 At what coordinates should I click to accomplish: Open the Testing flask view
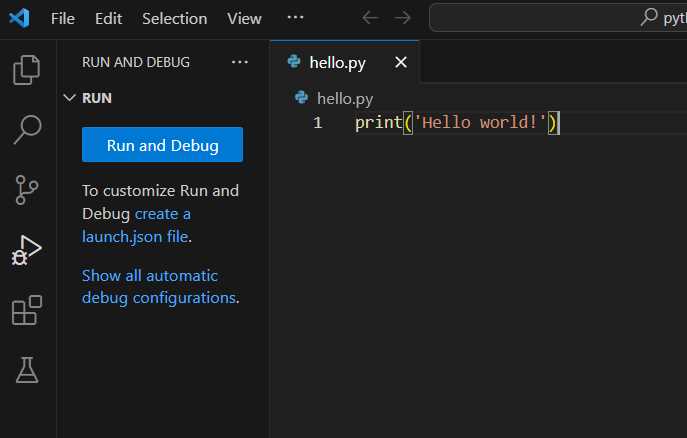click(27, 370)
